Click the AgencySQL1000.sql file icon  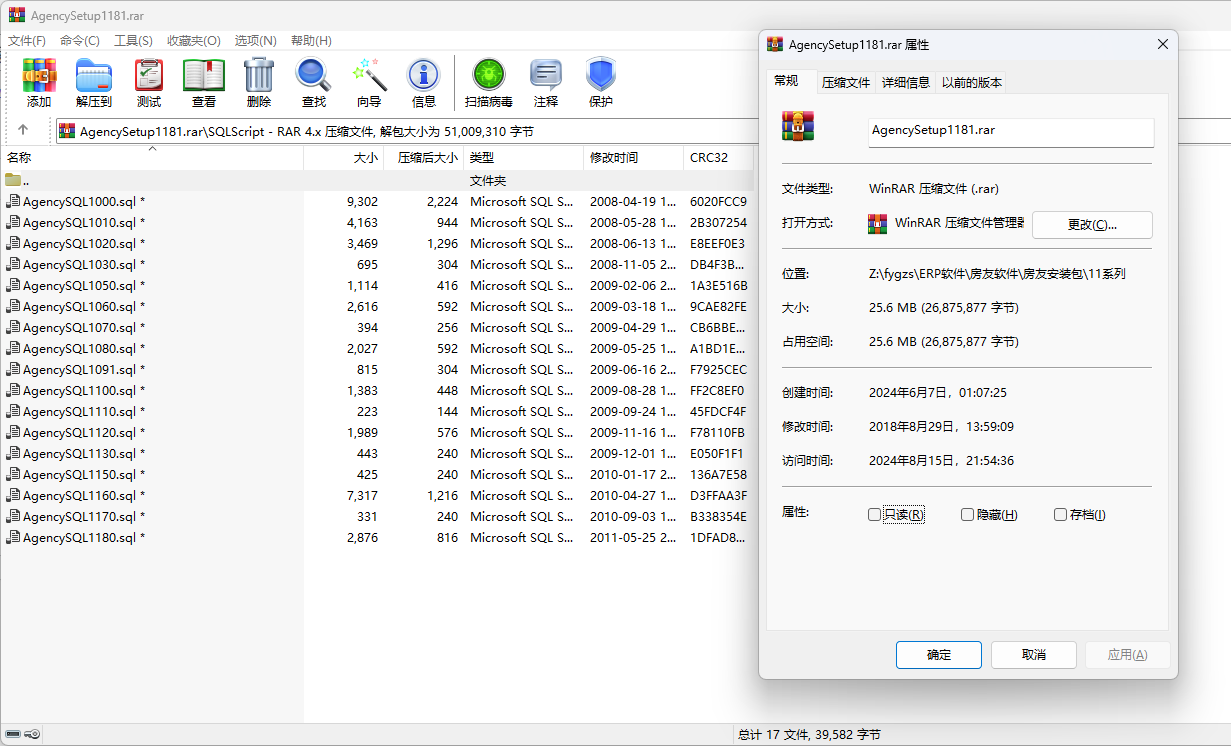(x=13, y=201)
